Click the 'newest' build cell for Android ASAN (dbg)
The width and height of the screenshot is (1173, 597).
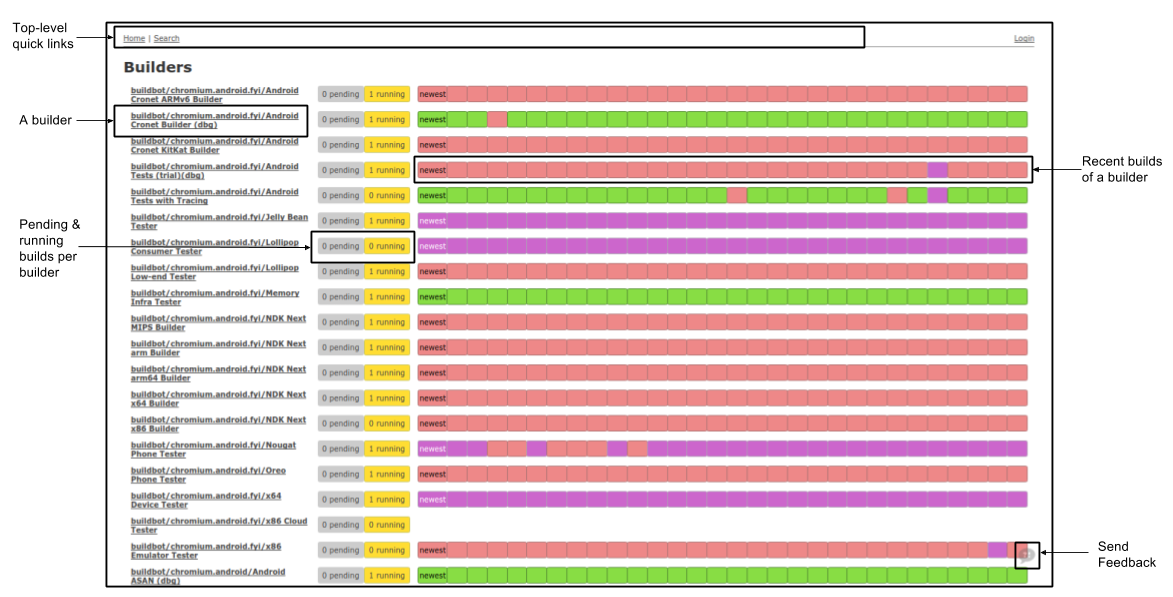coord(432,576)
